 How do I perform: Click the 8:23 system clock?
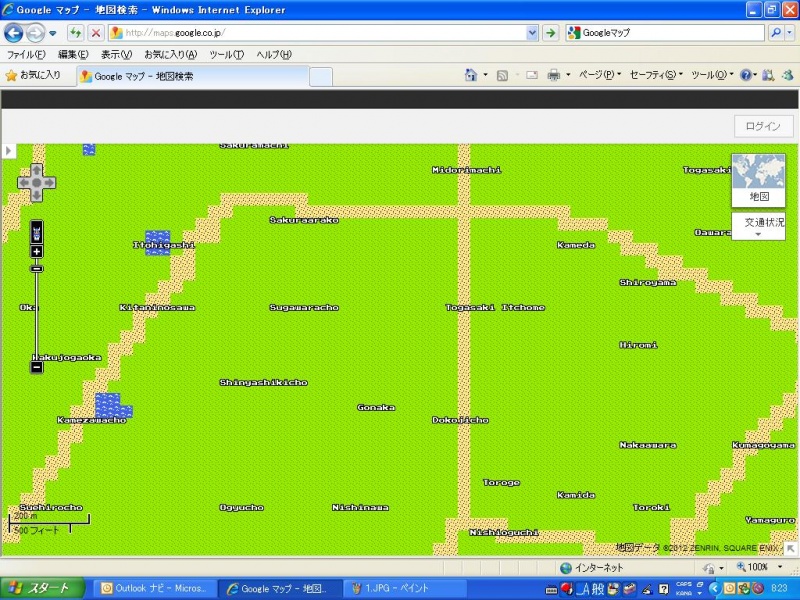click(x=779, y=589)
